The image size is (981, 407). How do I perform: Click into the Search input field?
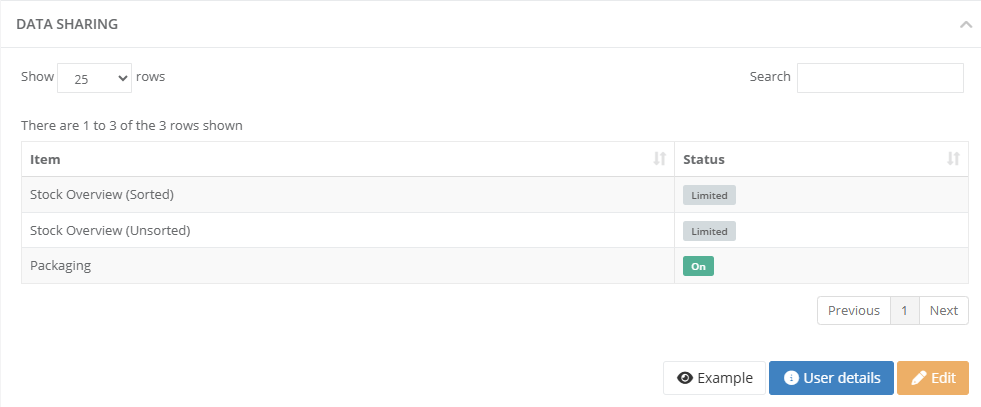(880, 78)
